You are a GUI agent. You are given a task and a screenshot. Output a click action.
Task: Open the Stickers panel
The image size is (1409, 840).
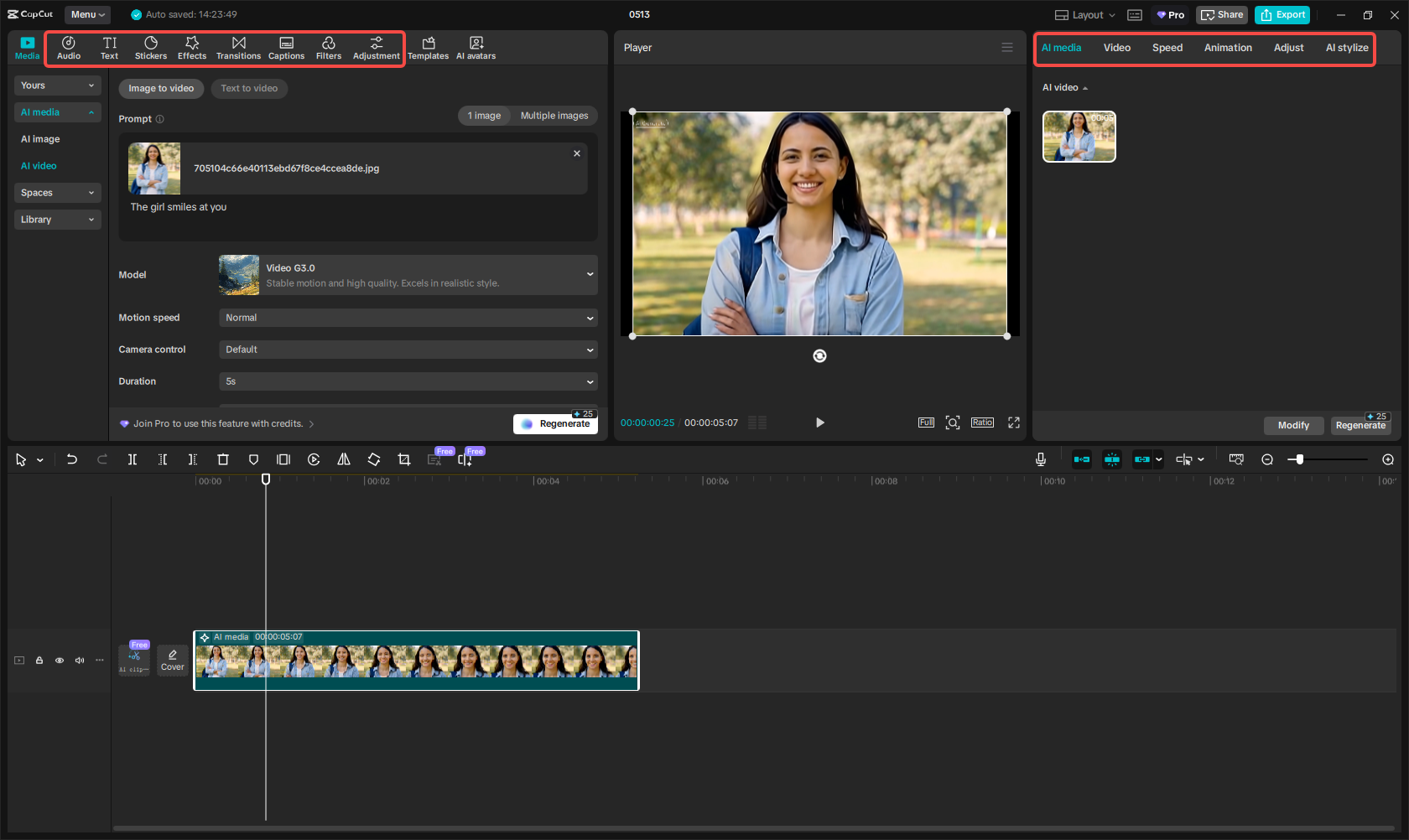151,47
